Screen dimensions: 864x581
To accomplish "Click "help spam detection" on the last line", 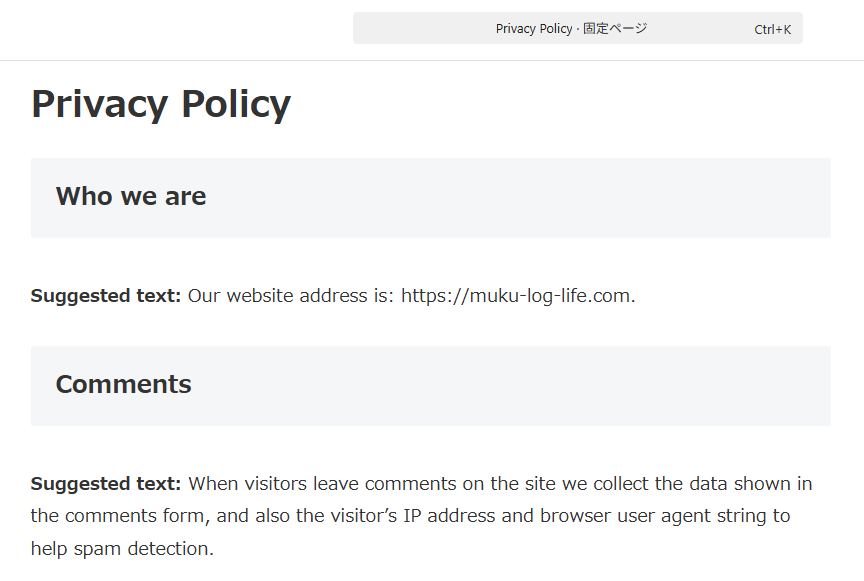I will 122,549.
